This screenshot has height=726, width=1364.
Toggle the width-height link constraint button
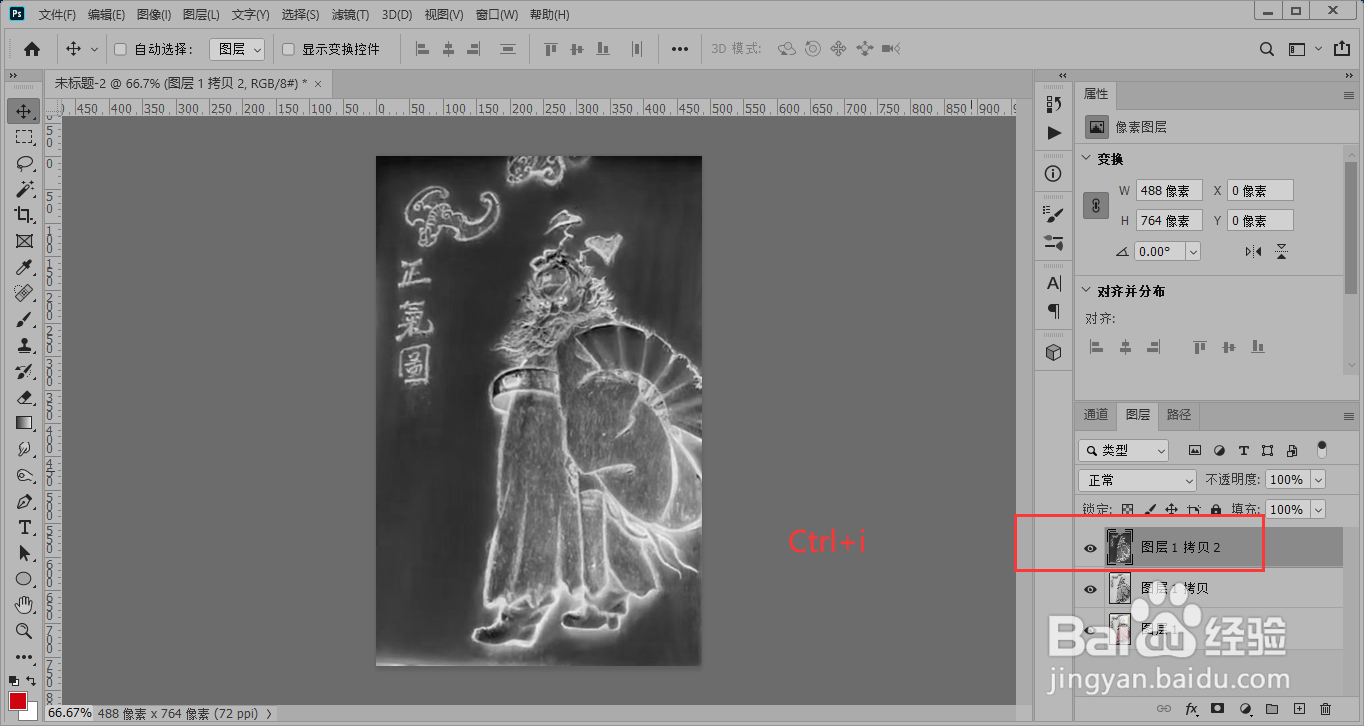(x=1096, y=205)
